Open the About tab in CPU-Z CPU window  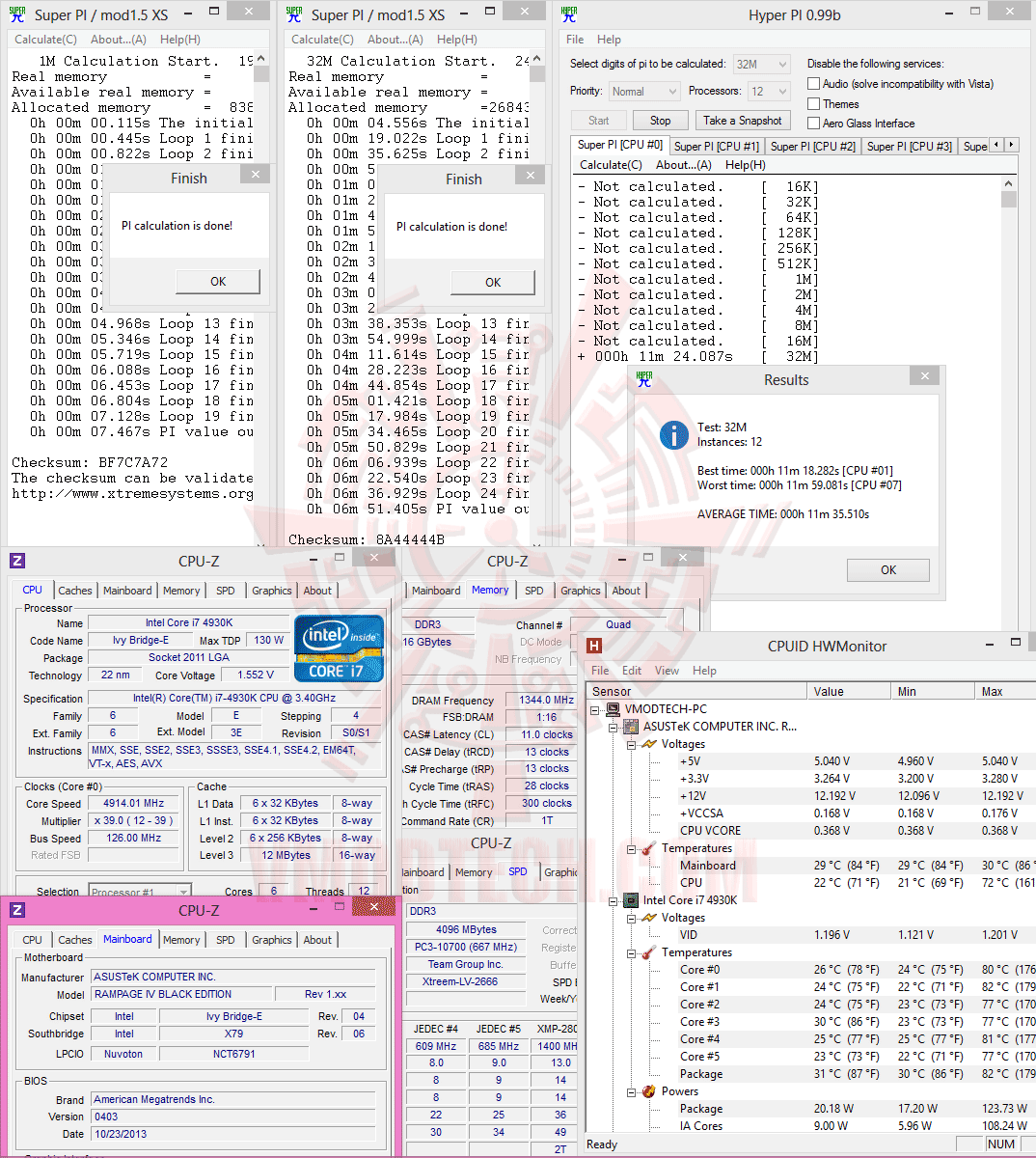(317, 591)
